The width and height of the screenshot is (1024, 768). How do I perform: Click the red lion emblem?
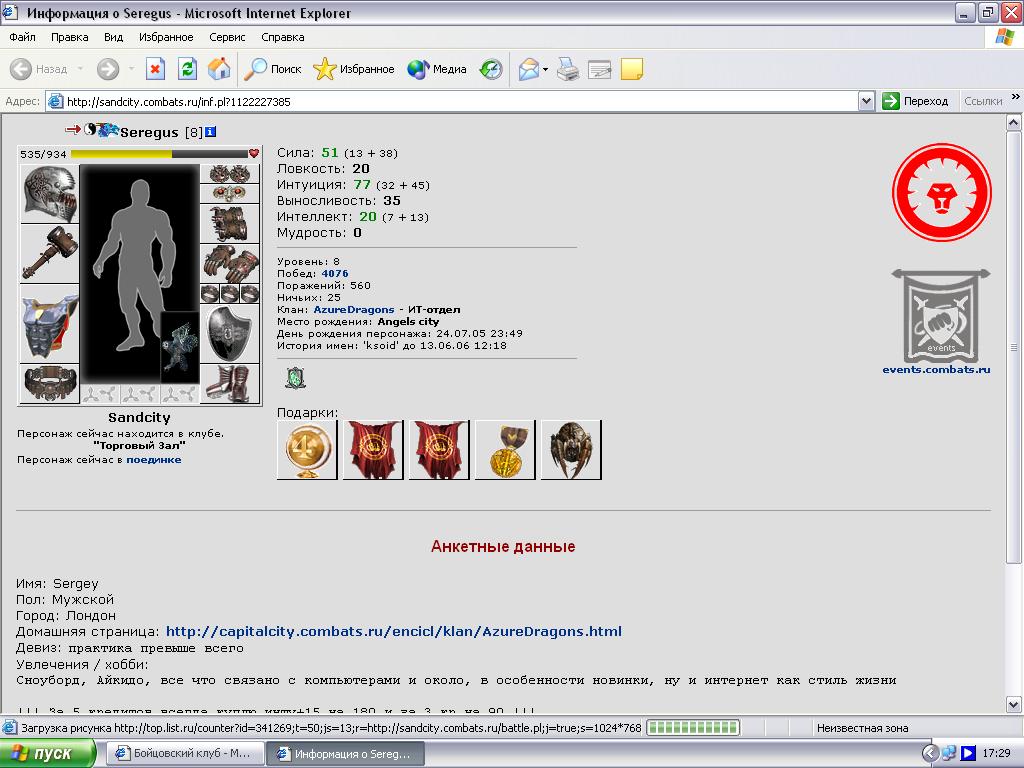(942, 193)
